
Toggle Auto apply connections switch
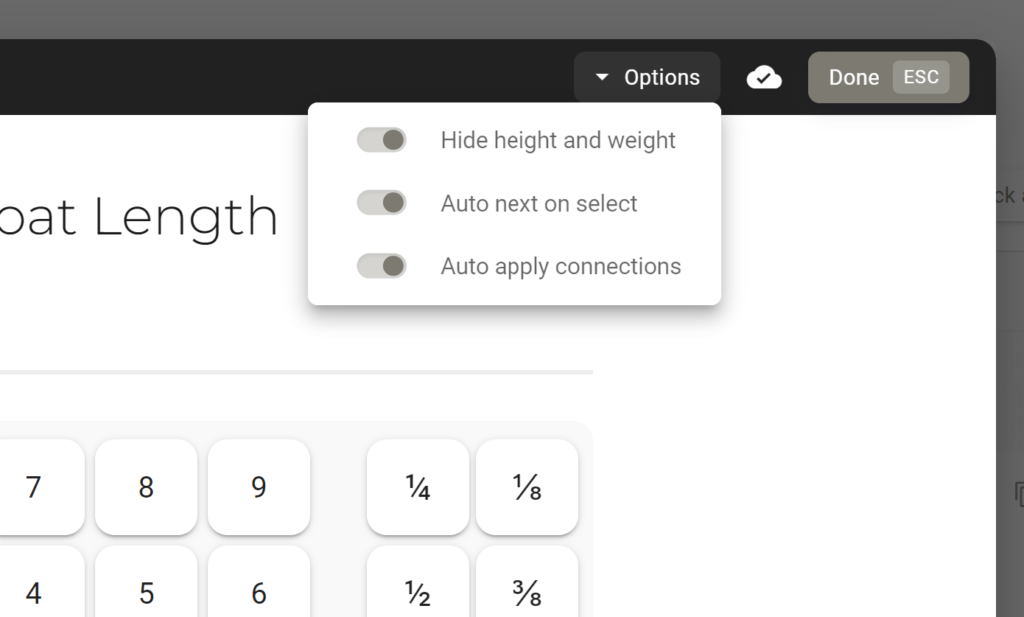pos(381,266)
